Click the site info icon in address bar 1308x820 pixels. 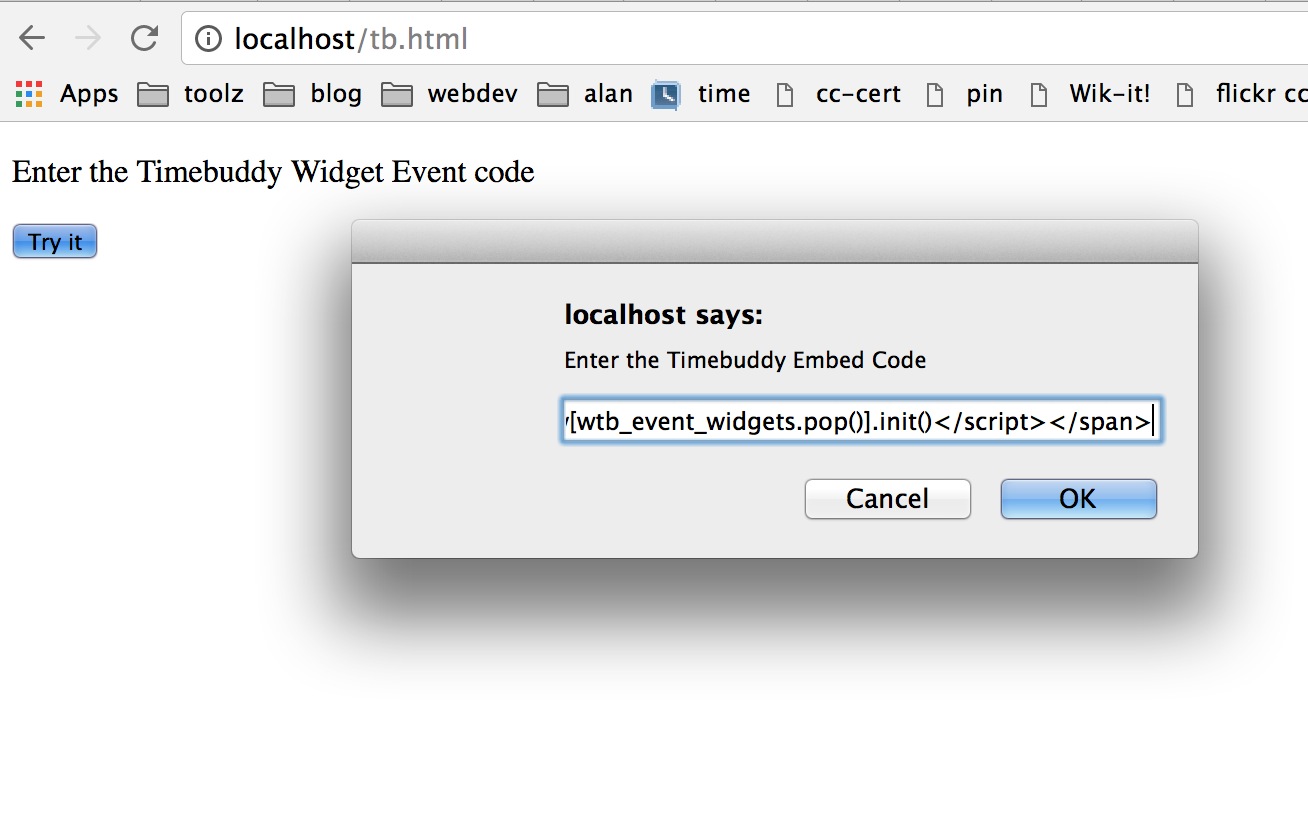tap(208, 39)
